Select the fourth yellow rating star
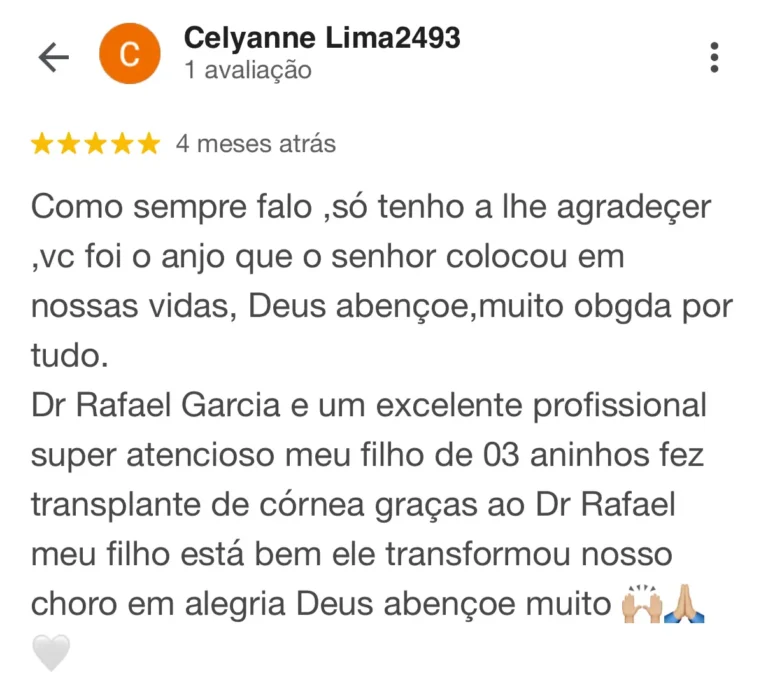768x683 pixels. 122,144
